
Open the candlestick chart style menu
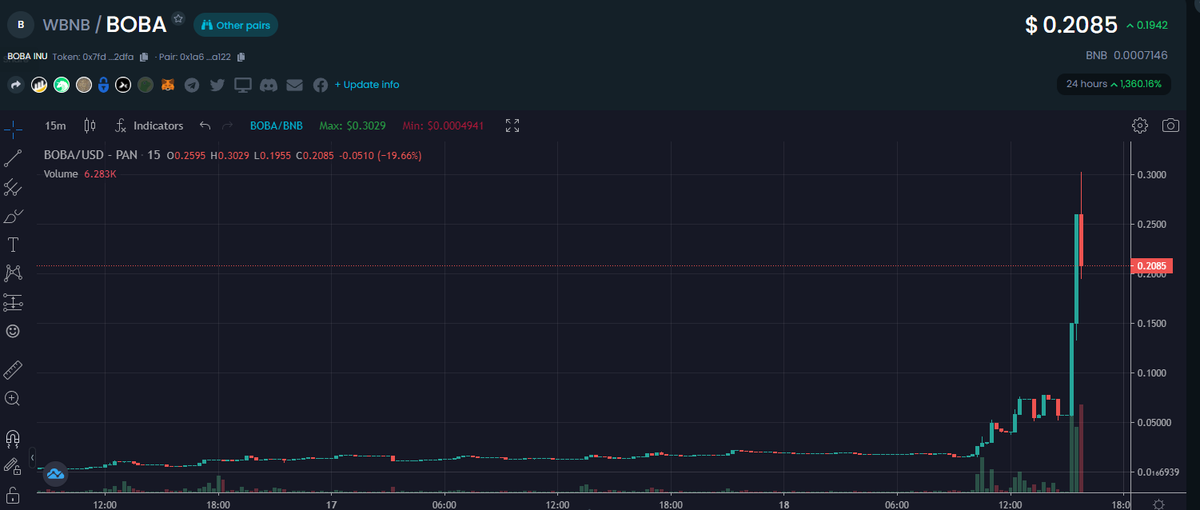click(x=89, y=126)
